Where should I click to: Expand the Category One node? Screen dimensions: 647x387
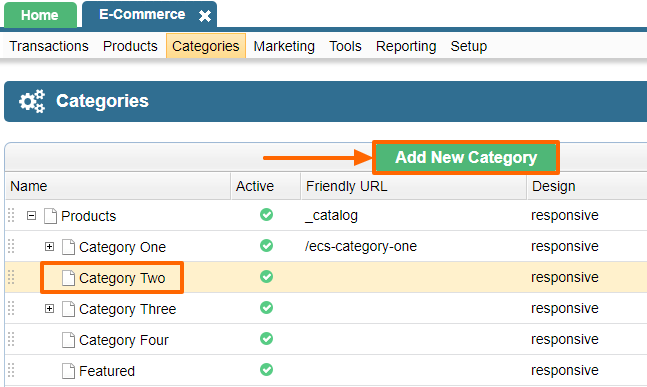tap(50, 246)
